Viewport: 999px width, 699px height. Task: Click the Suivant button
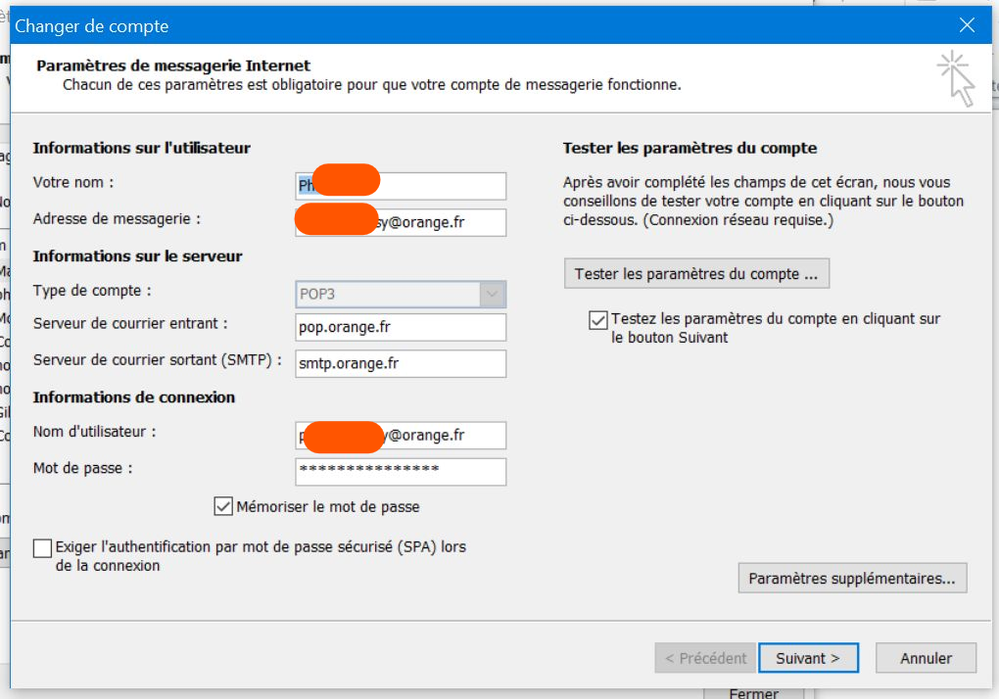(807, 658)
